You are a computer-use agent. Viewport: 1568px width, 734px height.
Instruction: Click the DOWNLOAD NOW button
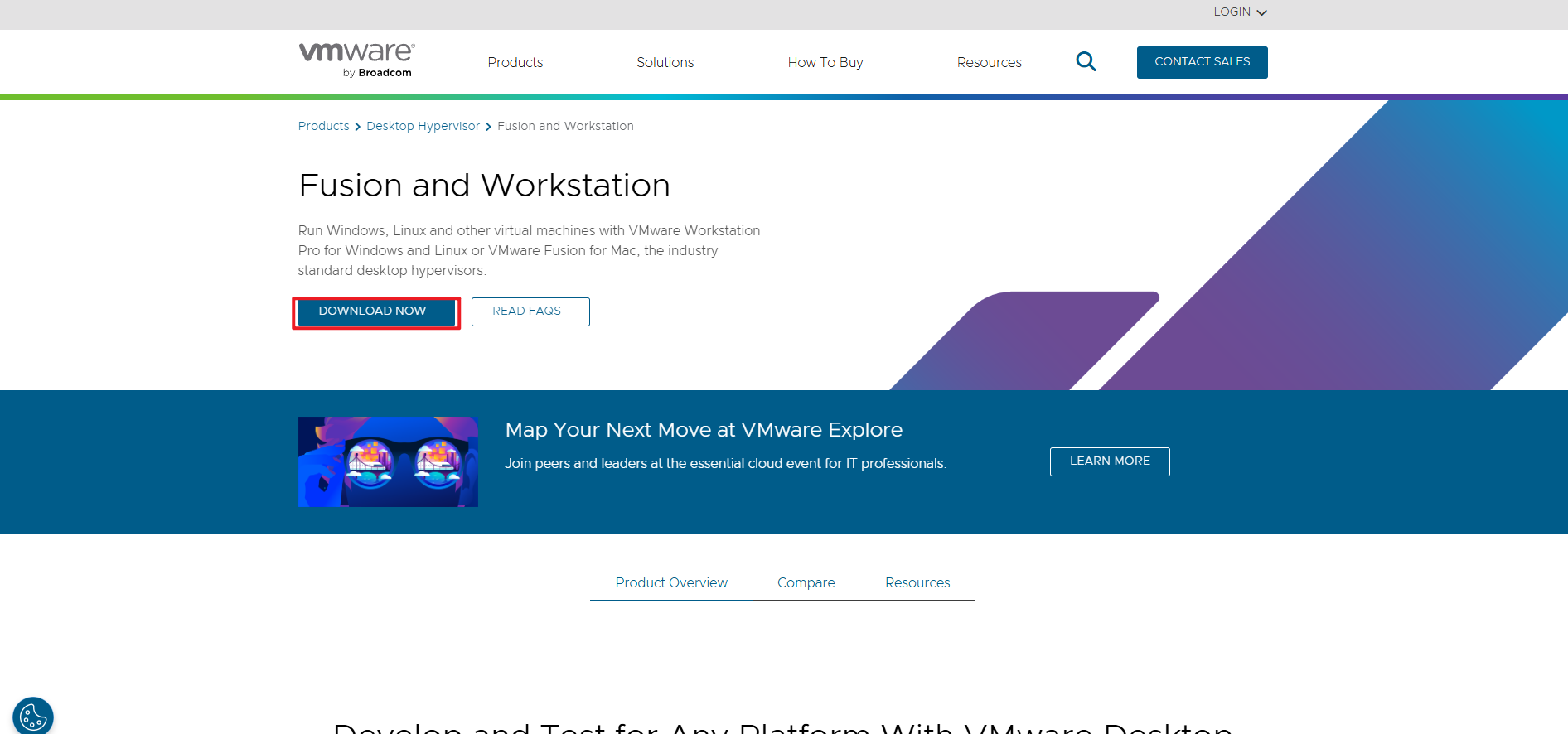[376, 311]
